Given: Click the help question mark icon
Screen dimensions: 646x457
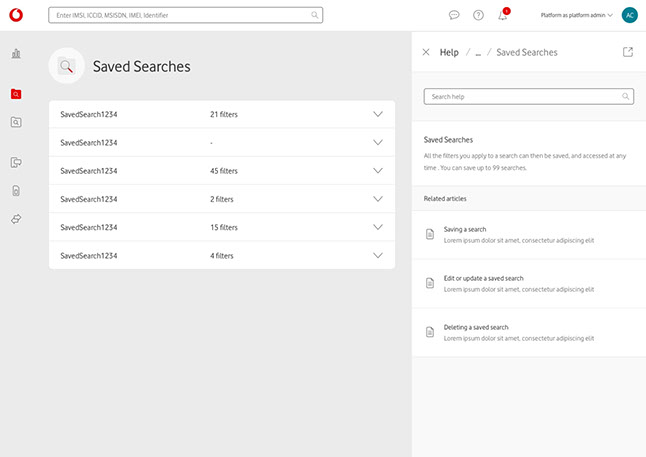Looking at the screenshot, I should tap(478, 15).
